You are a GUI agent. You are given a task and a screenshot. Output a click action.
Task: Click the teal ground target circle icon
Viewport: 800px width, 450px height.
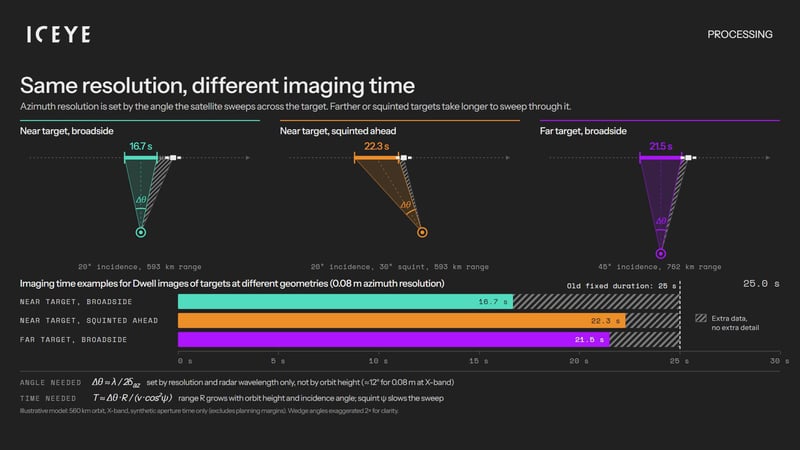(141, 232)
